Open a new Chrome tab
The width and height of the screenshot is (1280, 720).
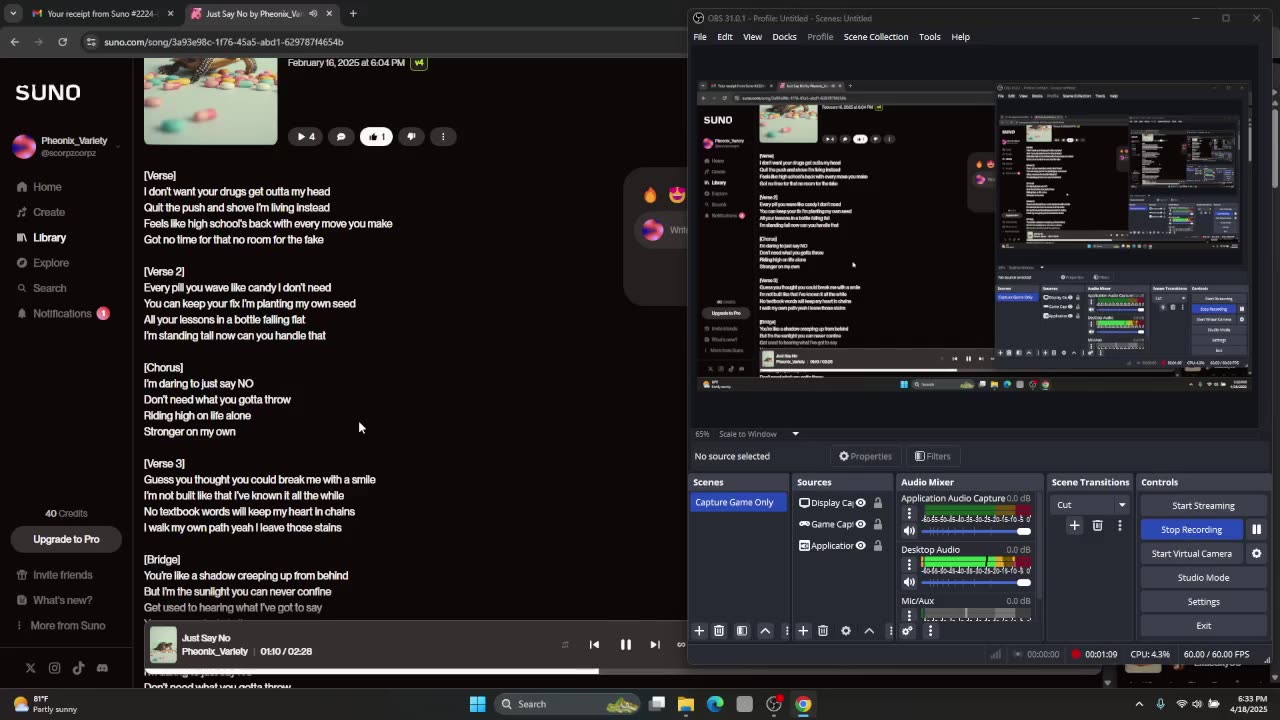coord(353,14)
